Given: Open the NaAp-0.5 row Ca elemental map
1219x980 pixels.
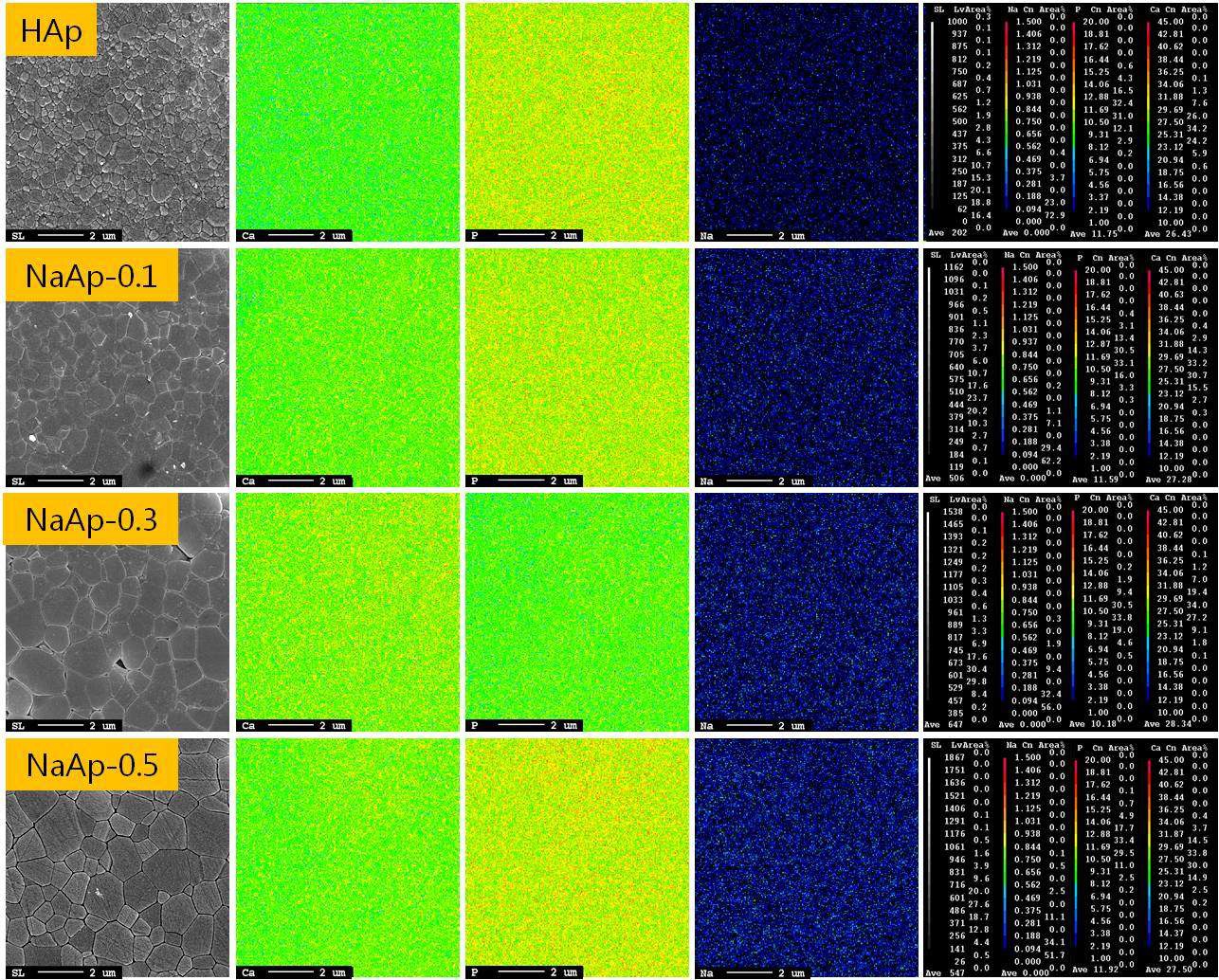Looking at the screenshot, I should pos(348,858).
